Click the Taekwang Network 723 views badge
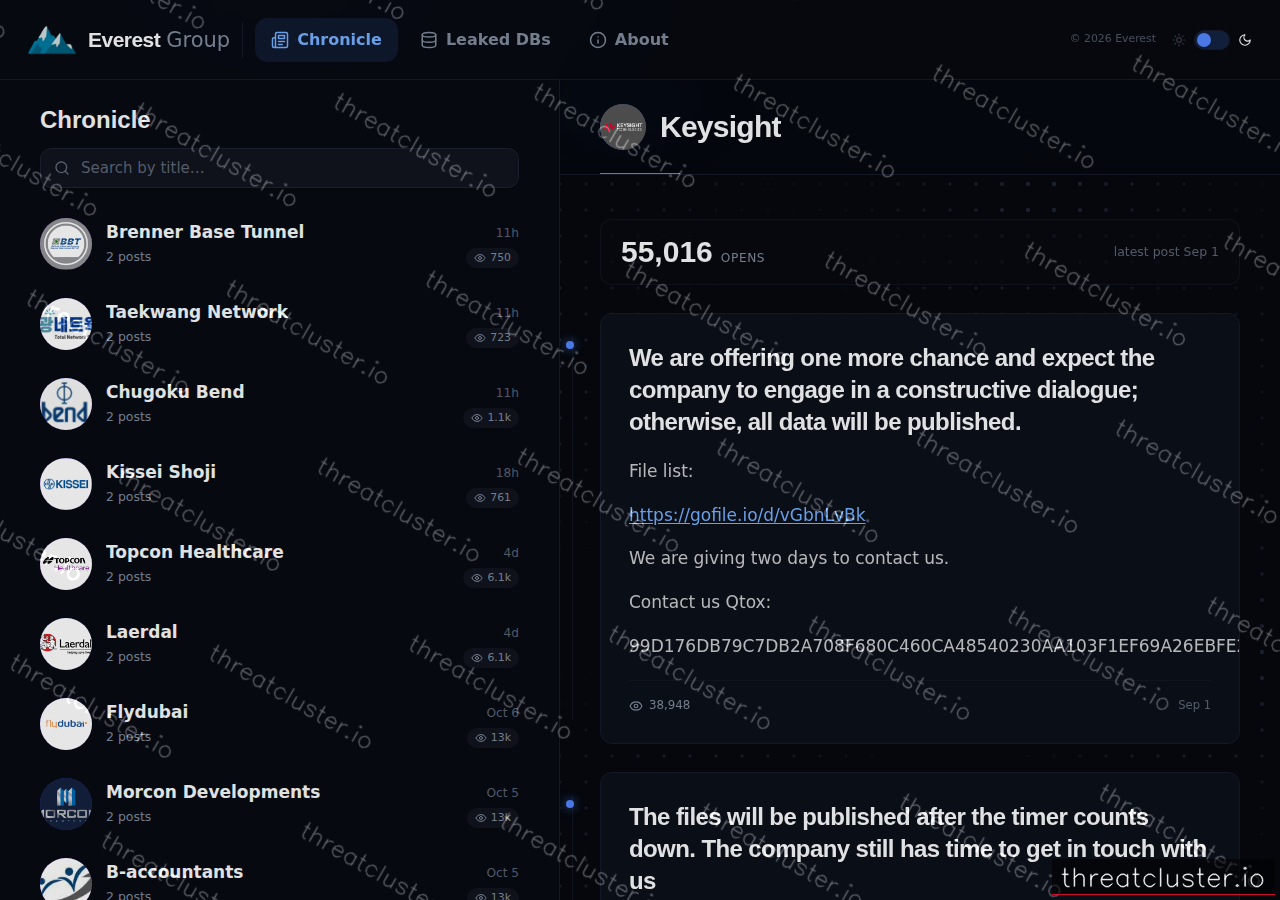Image resolution: width=1280 pixels, height=900 pixels. click(x=493, y=338)
